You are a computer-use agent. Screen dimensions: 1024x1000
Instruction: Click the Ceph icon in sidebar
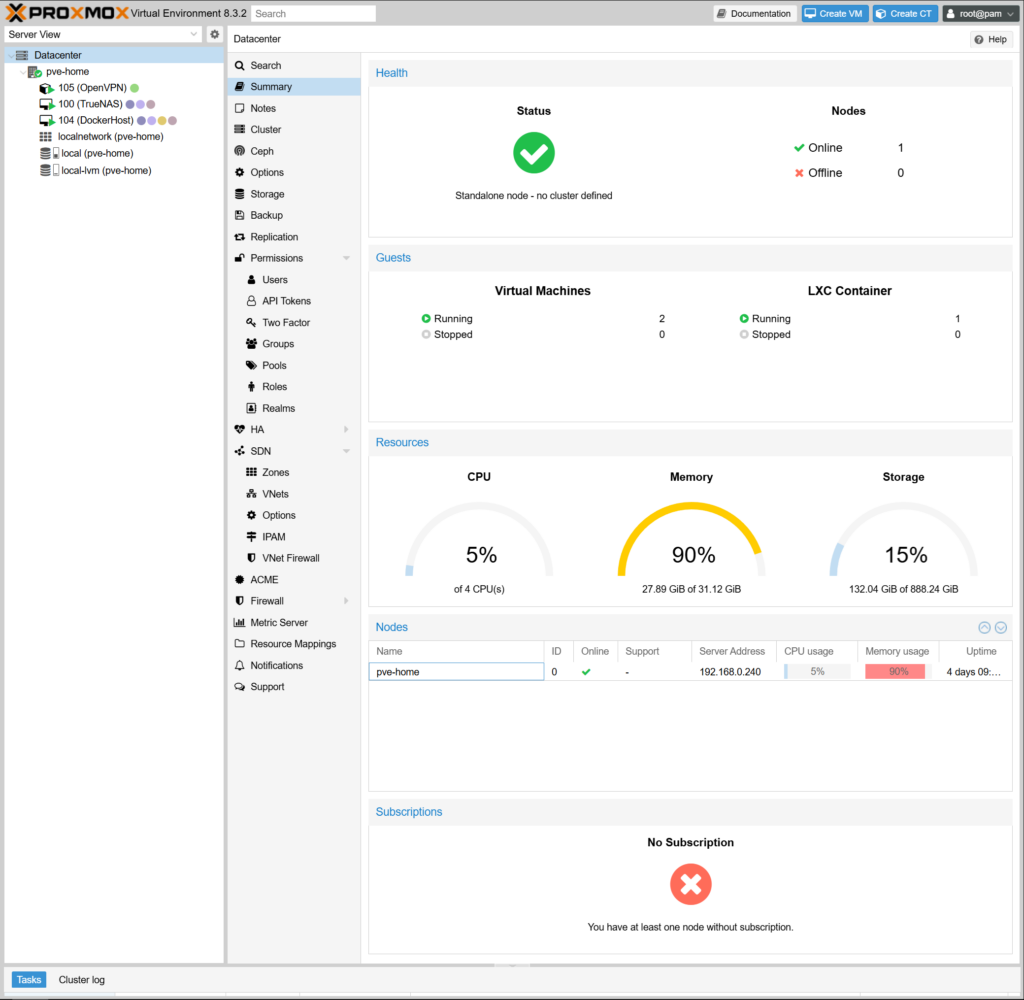click(240, 151)
